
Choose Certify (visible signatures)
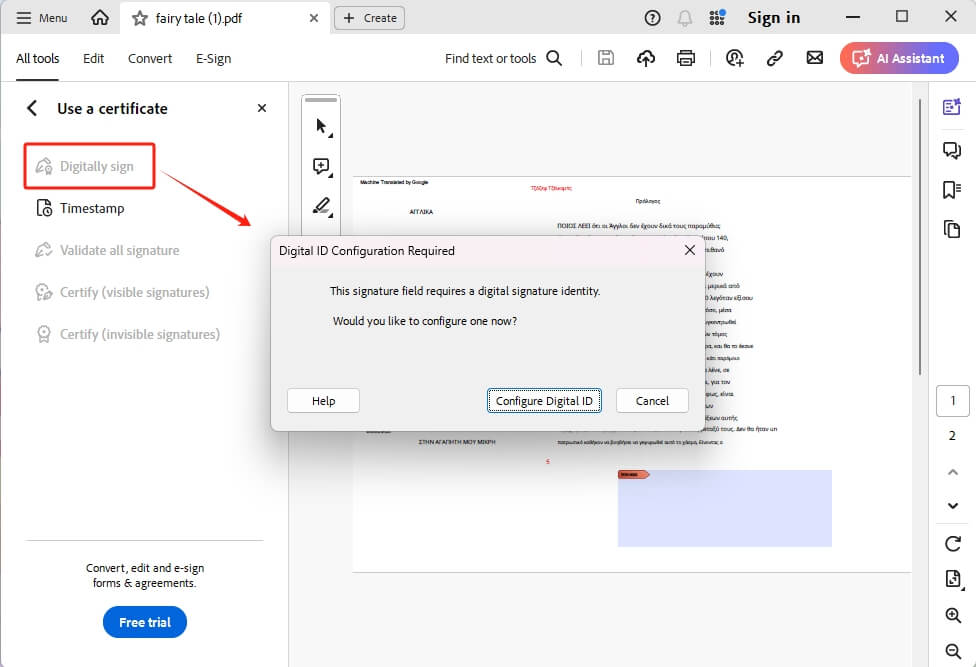123,292
